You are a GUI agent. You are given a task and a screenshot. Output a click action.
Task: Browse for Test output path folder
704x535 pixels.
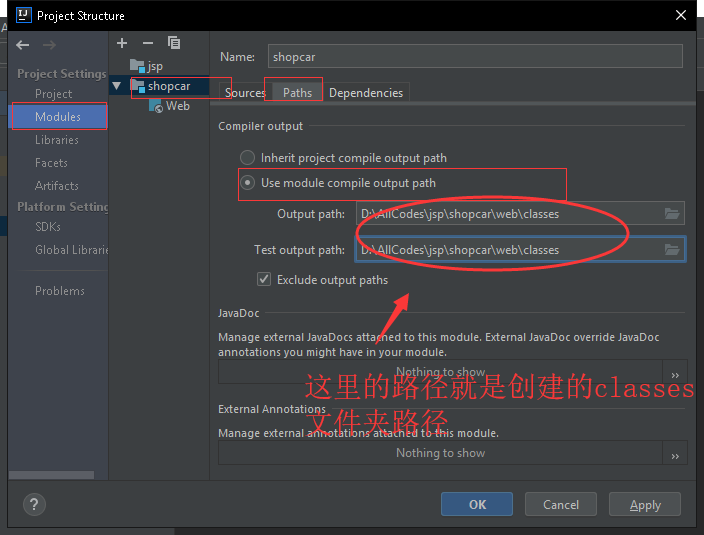(672, 250)
